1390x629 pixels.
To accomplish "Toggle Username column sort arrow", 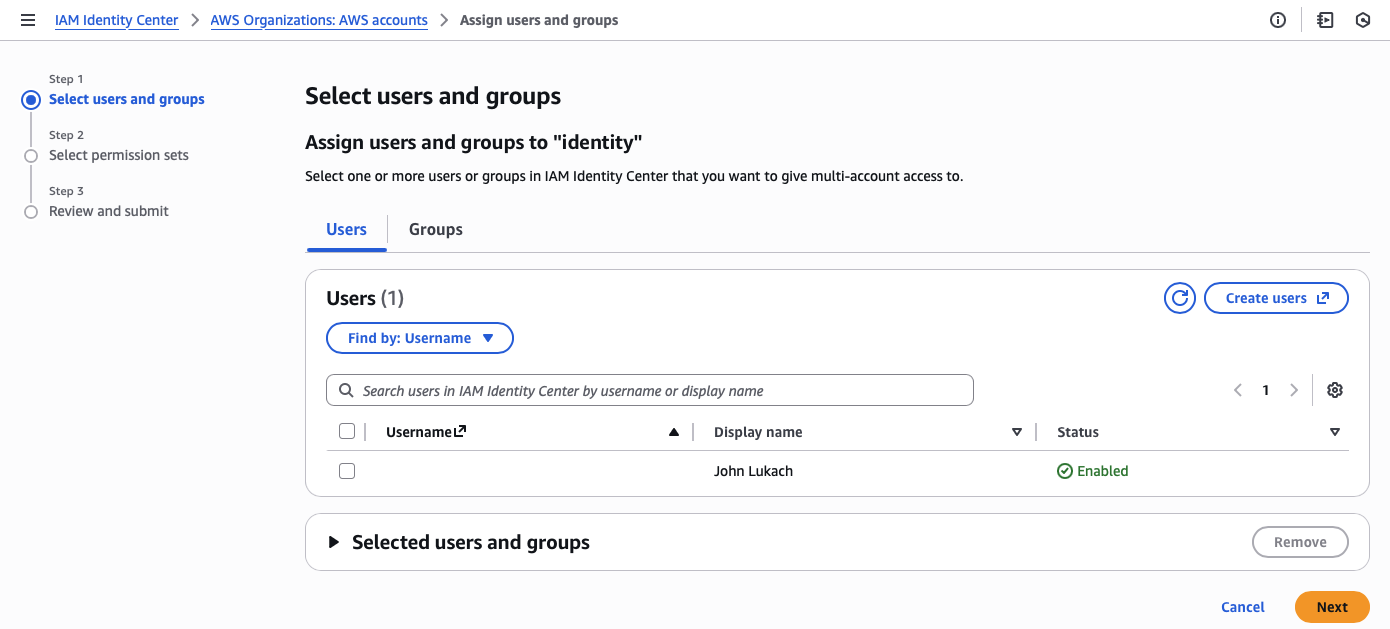I will [x=673, y=431].
